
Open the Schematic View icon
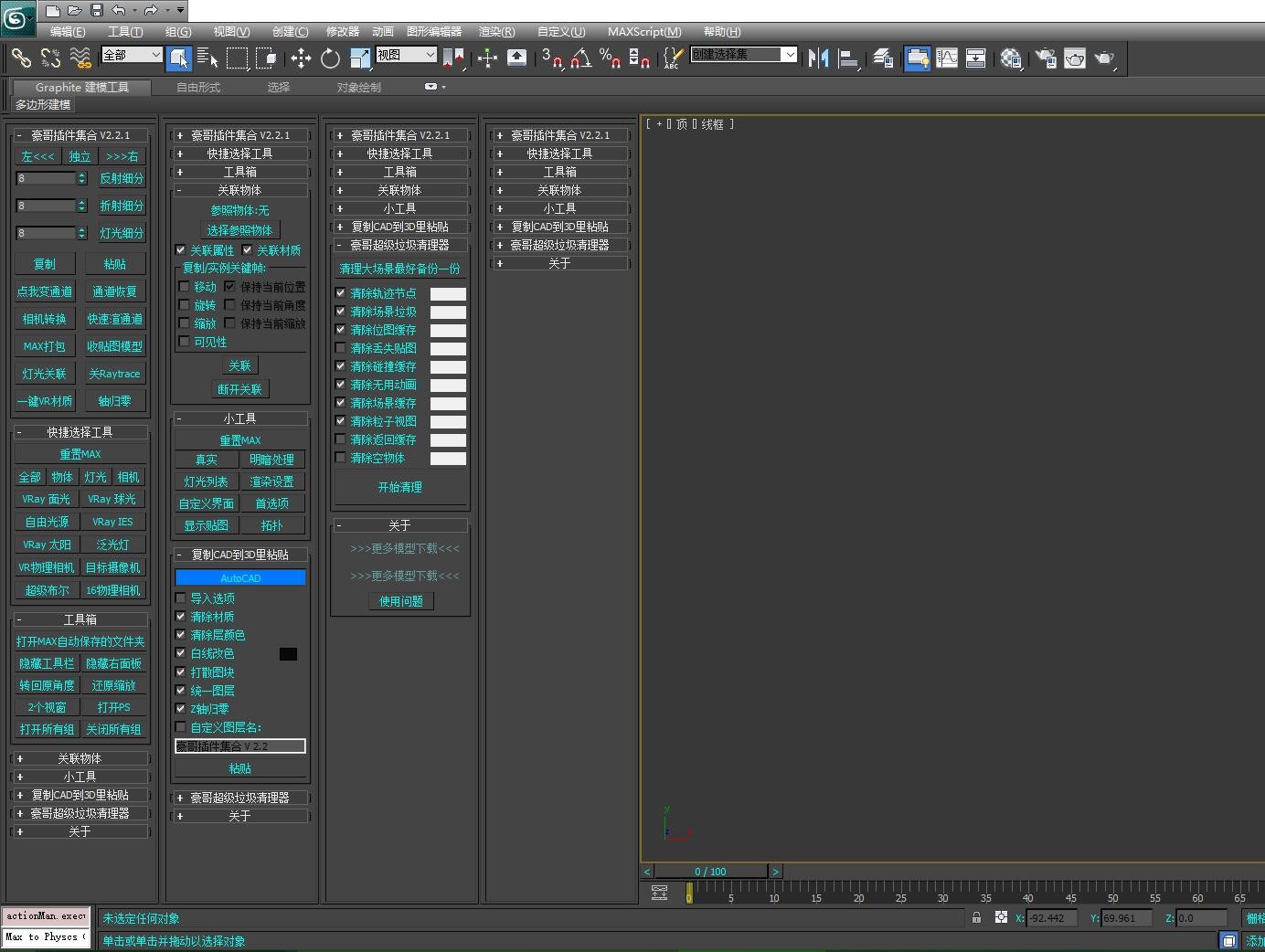click(975, 58)
